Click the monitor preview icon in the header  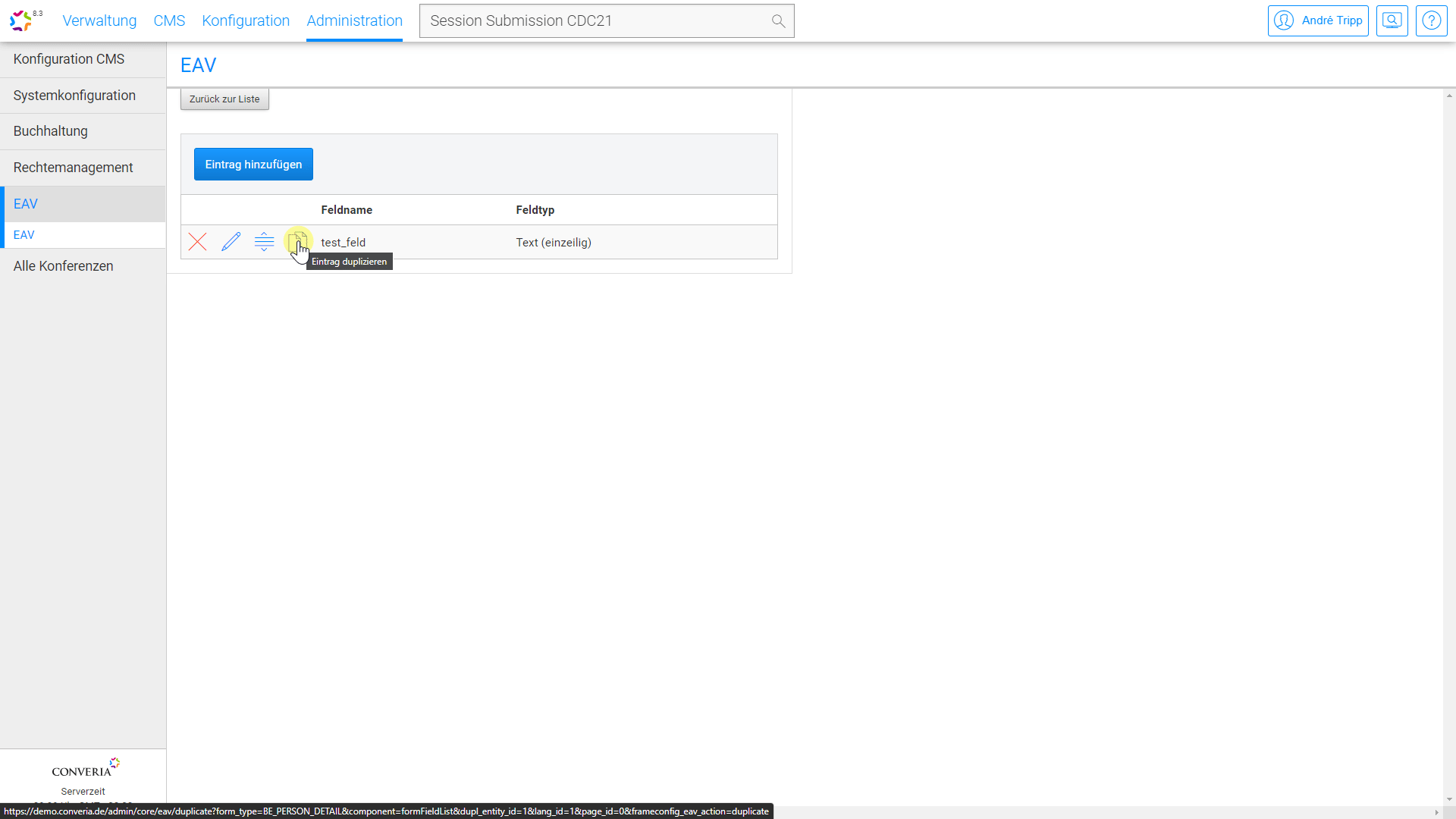[x=1392, y=21]
